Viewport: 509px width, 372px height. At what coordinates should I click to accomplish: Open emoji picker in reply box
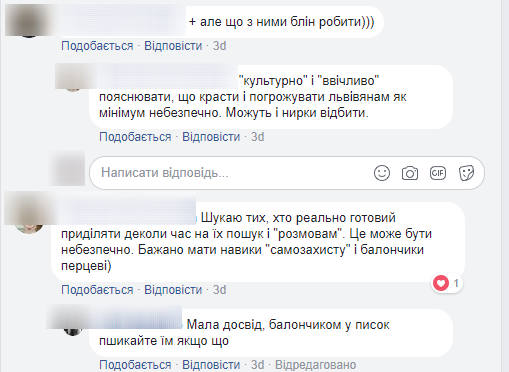click(382, 173)
